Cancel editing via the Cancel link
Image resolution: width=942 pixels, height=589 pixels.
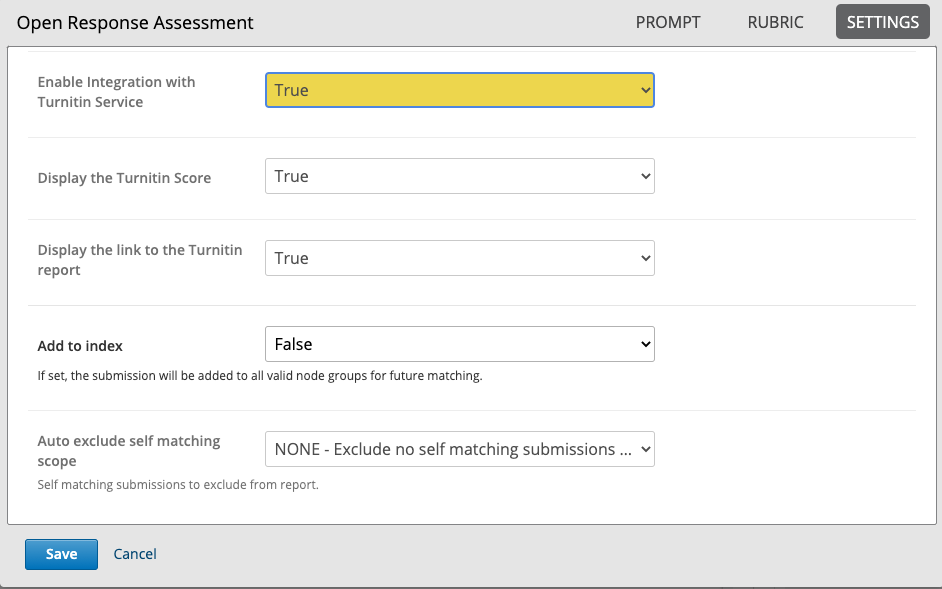135,554
